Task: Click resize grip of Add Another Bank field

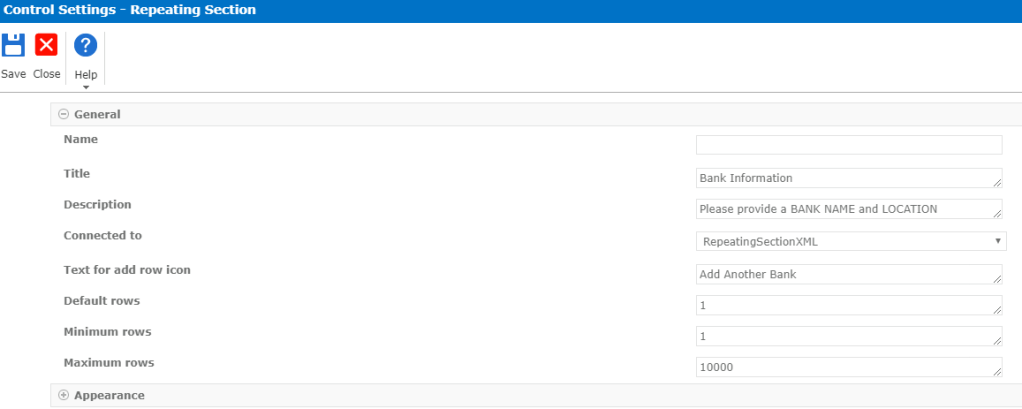Action: (997, 280)
